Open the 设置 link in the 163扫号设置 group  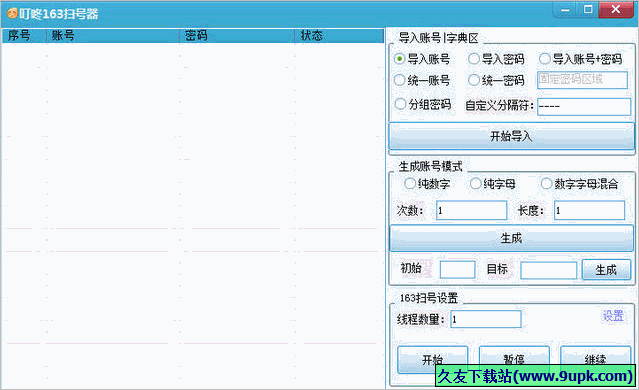tap(613, 315)
